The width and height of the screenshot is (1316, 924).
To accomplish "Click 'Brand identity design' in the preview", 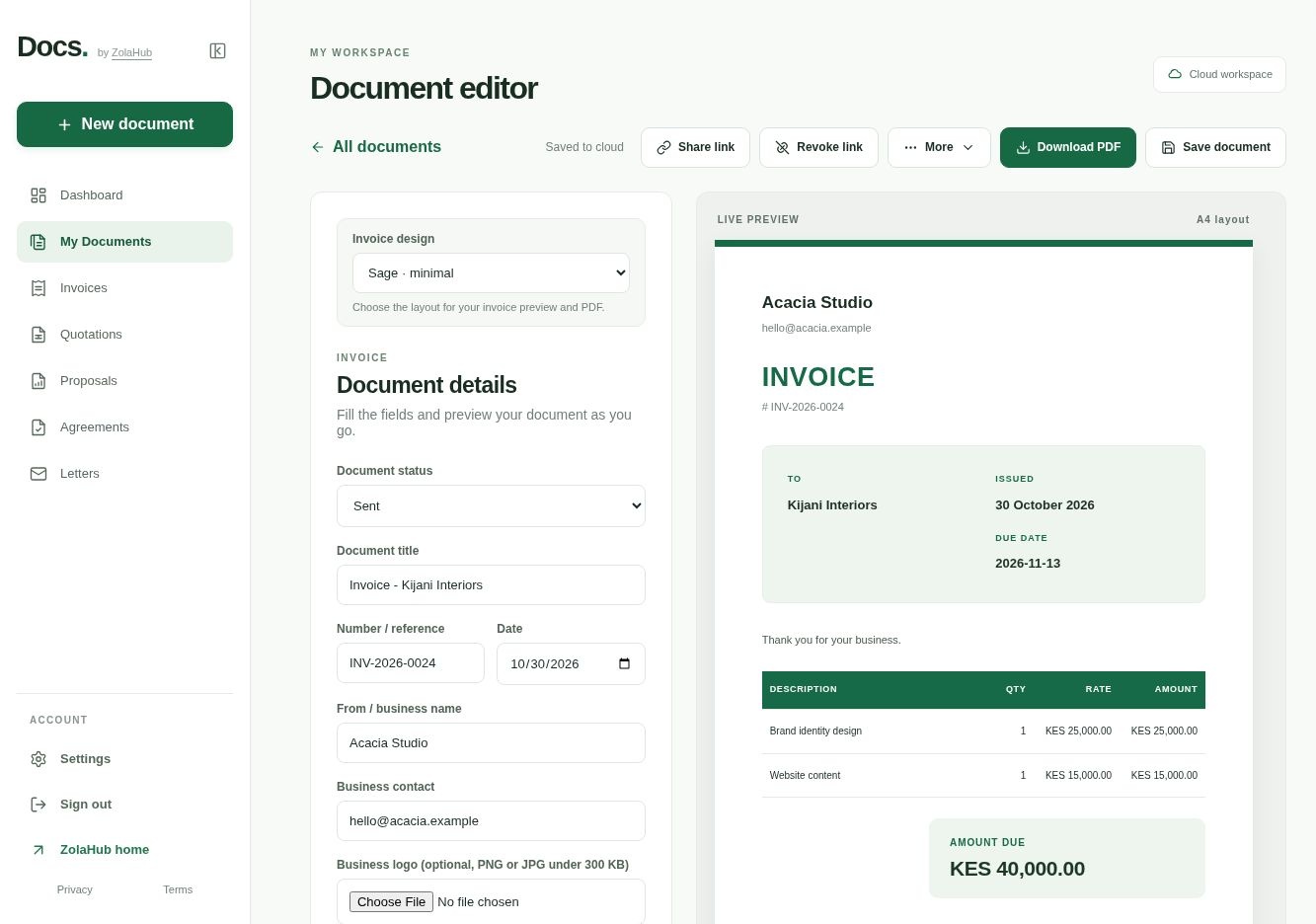I will click(x=815, y=731).
